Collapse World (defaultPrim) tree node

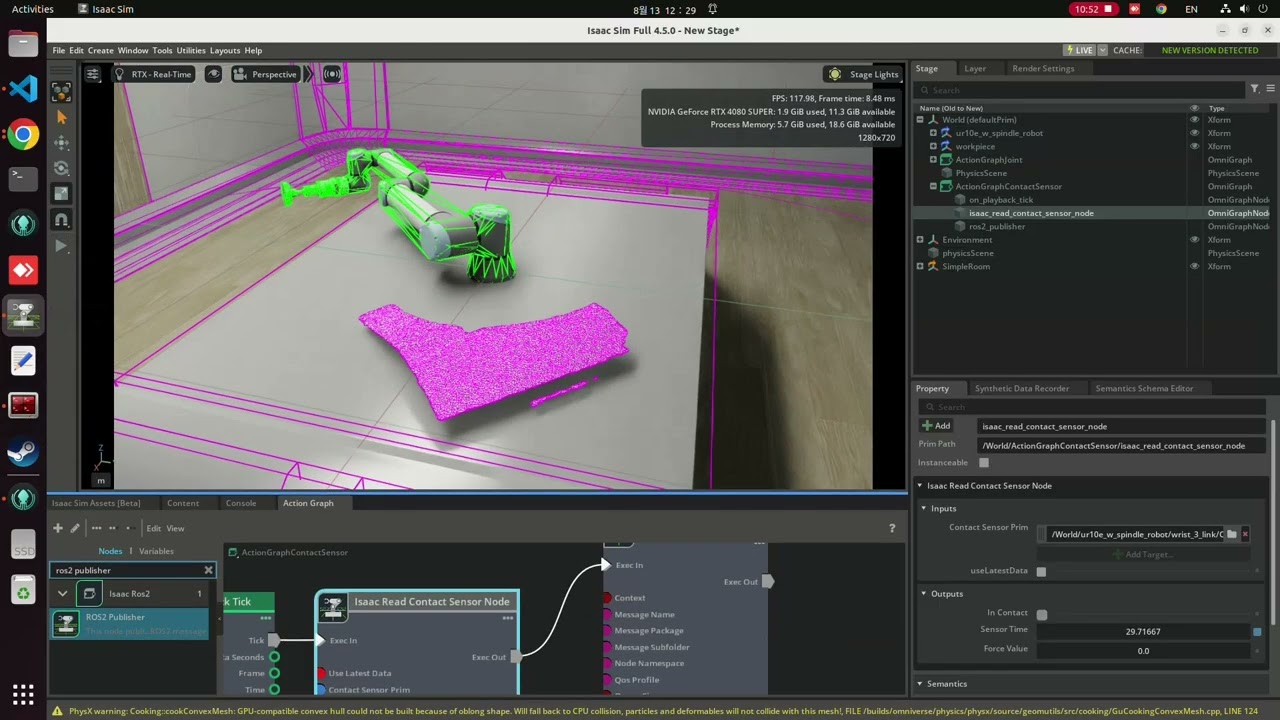pyautogui.click(x=920, y=120)
